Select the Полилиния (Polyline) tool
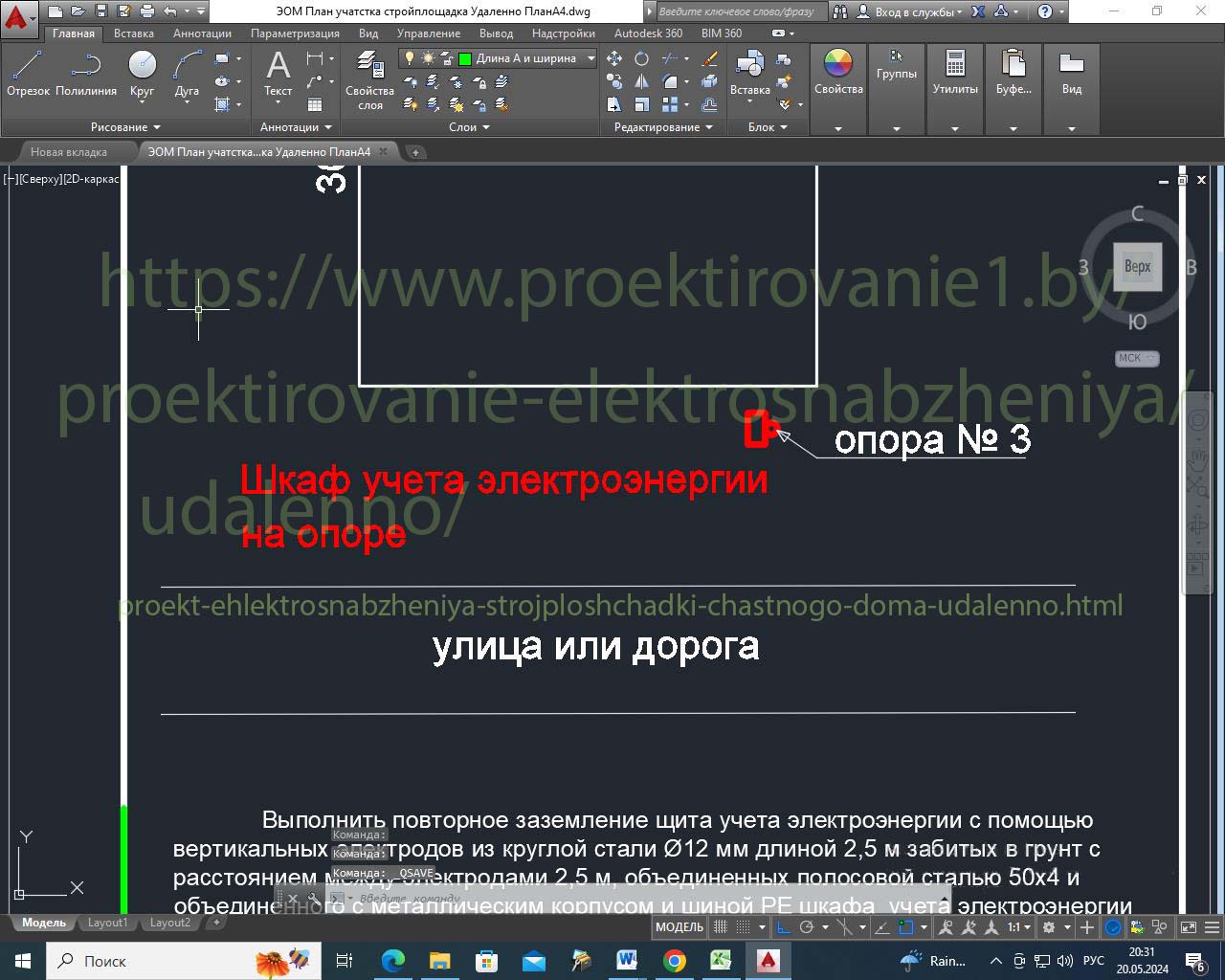1225x980 pixels. coord(86,73)
